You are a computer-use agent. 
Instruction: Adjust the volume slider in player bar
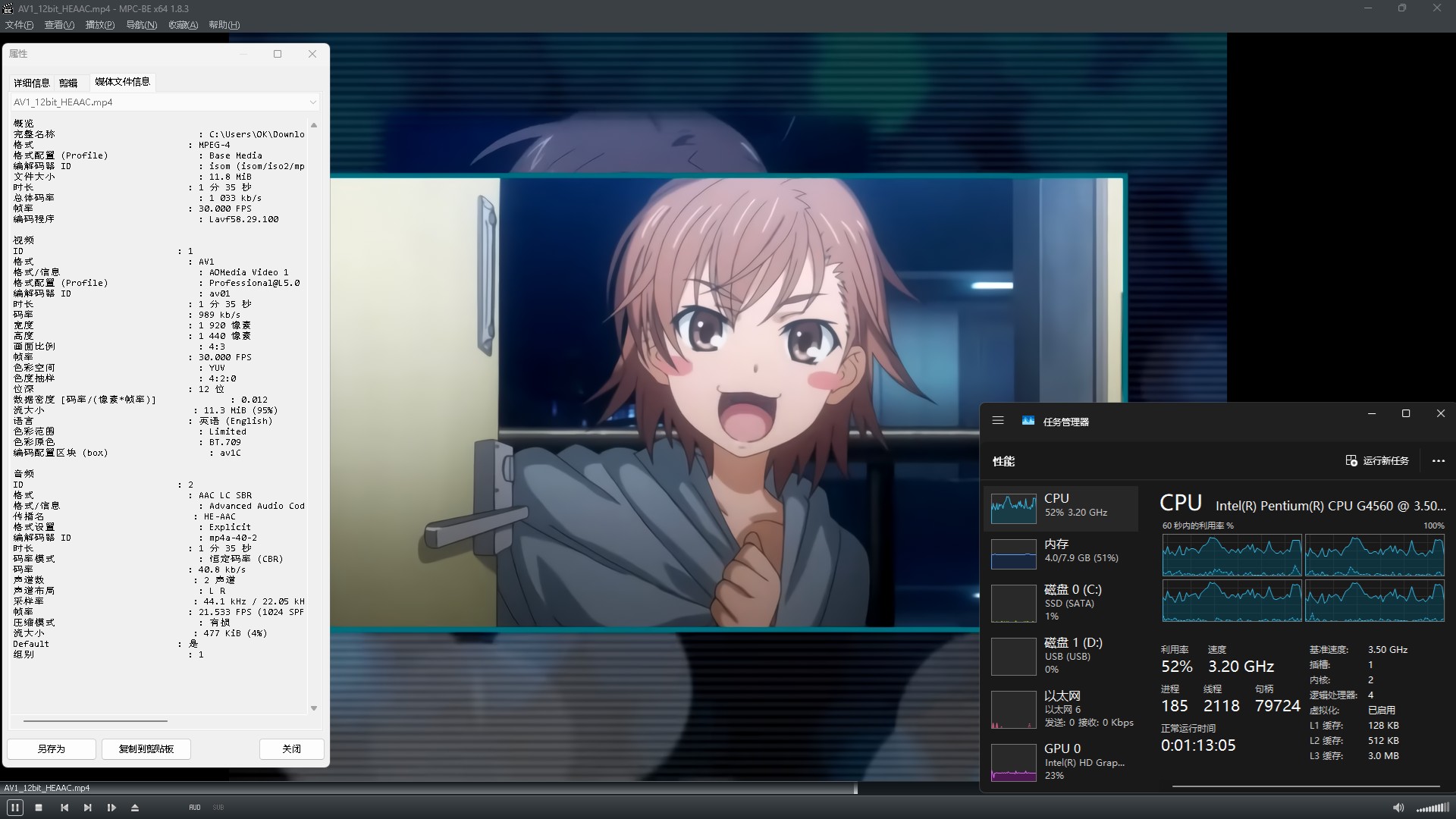click(x=1433, y=808)
